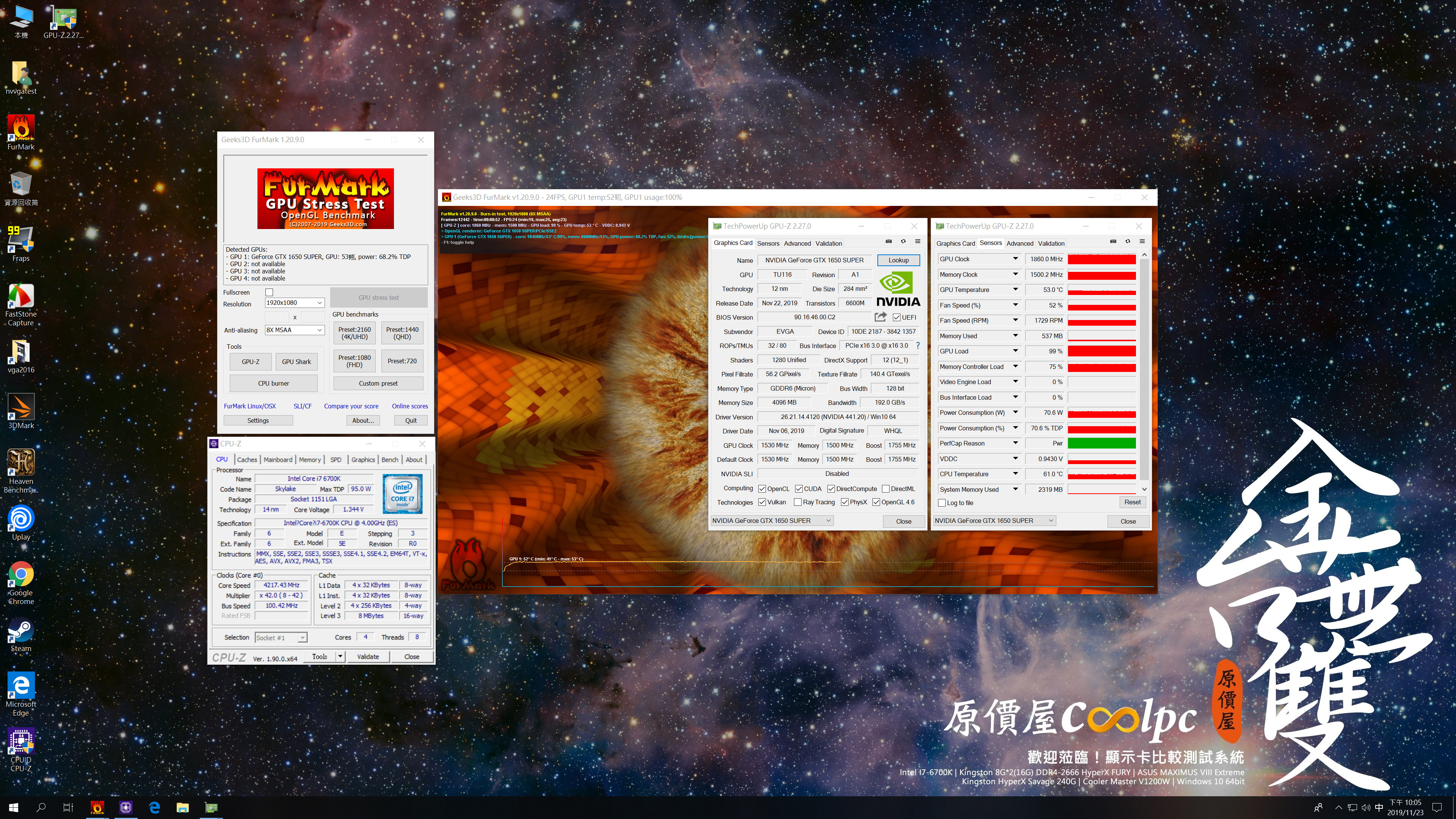Open the GPU Clock sensor dropdown arrow
Image resolution: width=1456 pixels, height=819 pixels.
[1015, 259]
